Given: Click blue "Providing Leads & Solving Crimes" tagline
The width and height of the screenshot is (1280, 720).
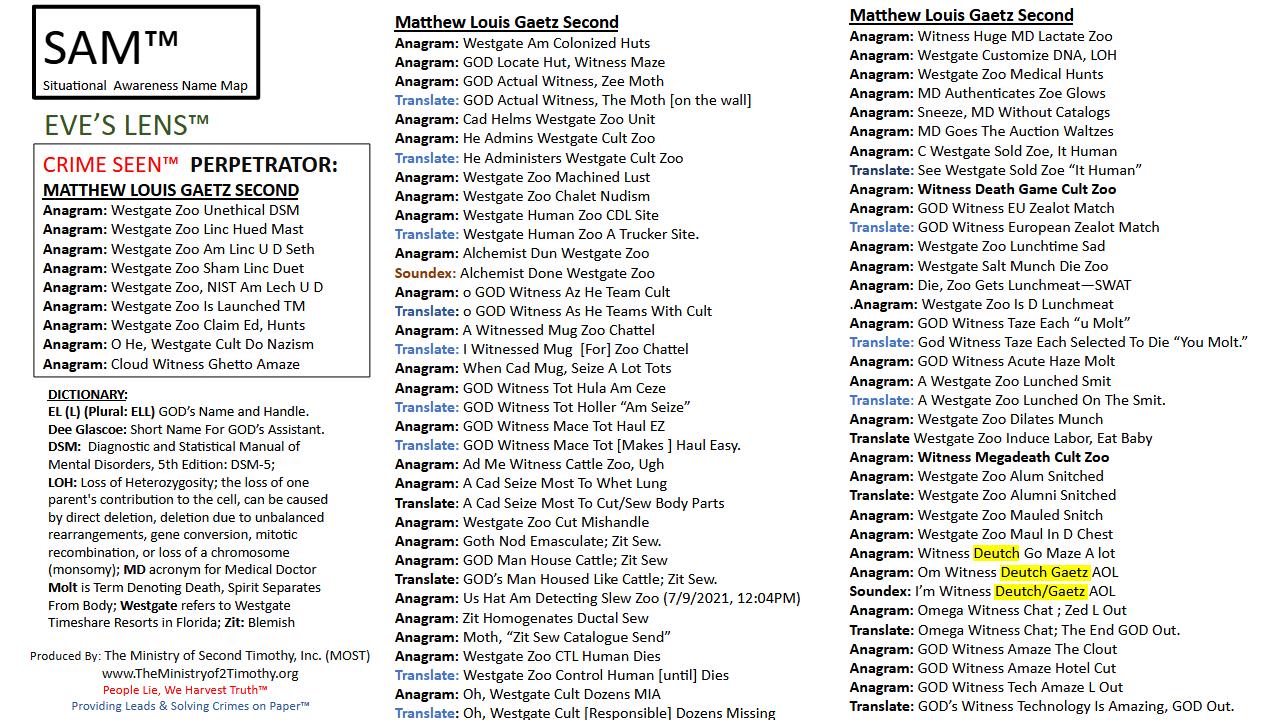Looking at the screenshot, I should [190, 706].
